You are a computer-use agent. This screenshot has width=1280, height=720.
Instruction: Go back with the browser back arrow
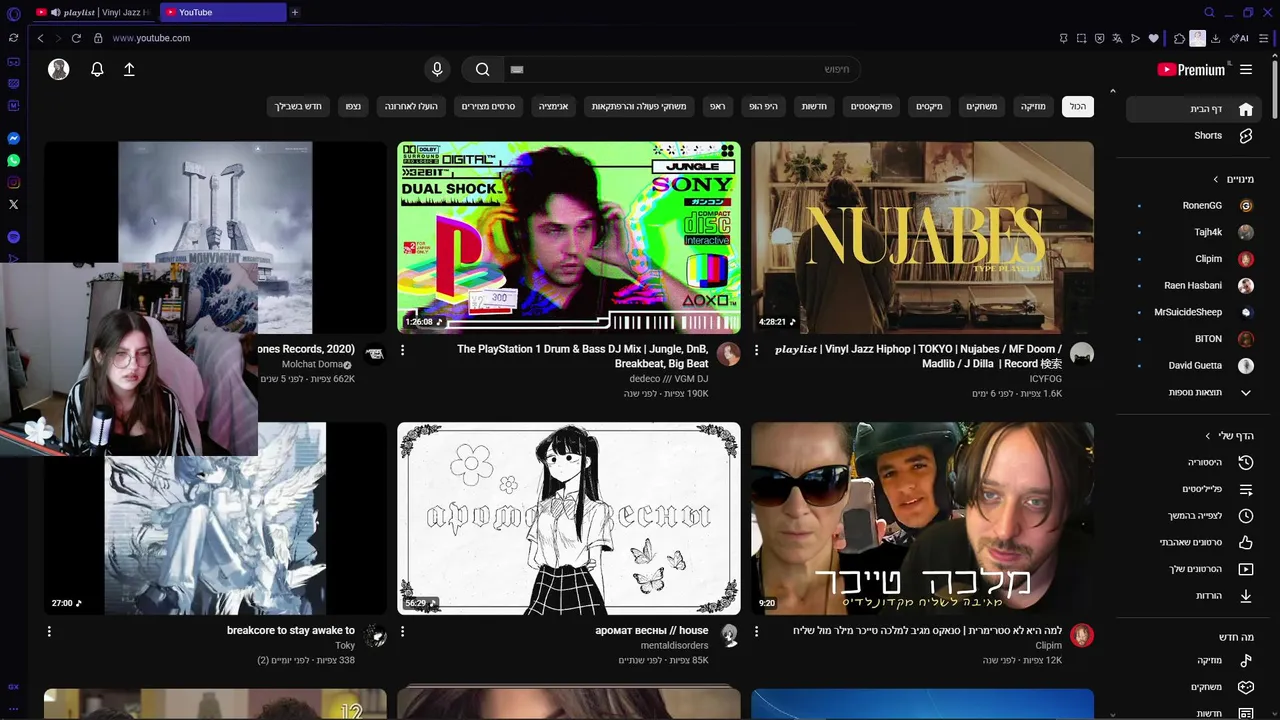pyautogui.click(x=40, y=38)
